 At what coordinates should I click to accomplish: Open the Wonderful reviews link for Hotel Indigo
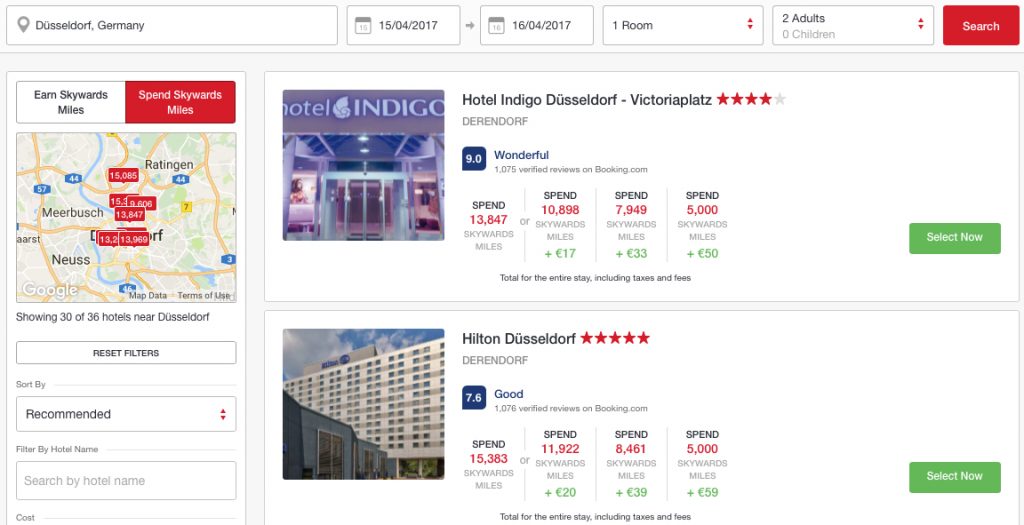(521, 155)
